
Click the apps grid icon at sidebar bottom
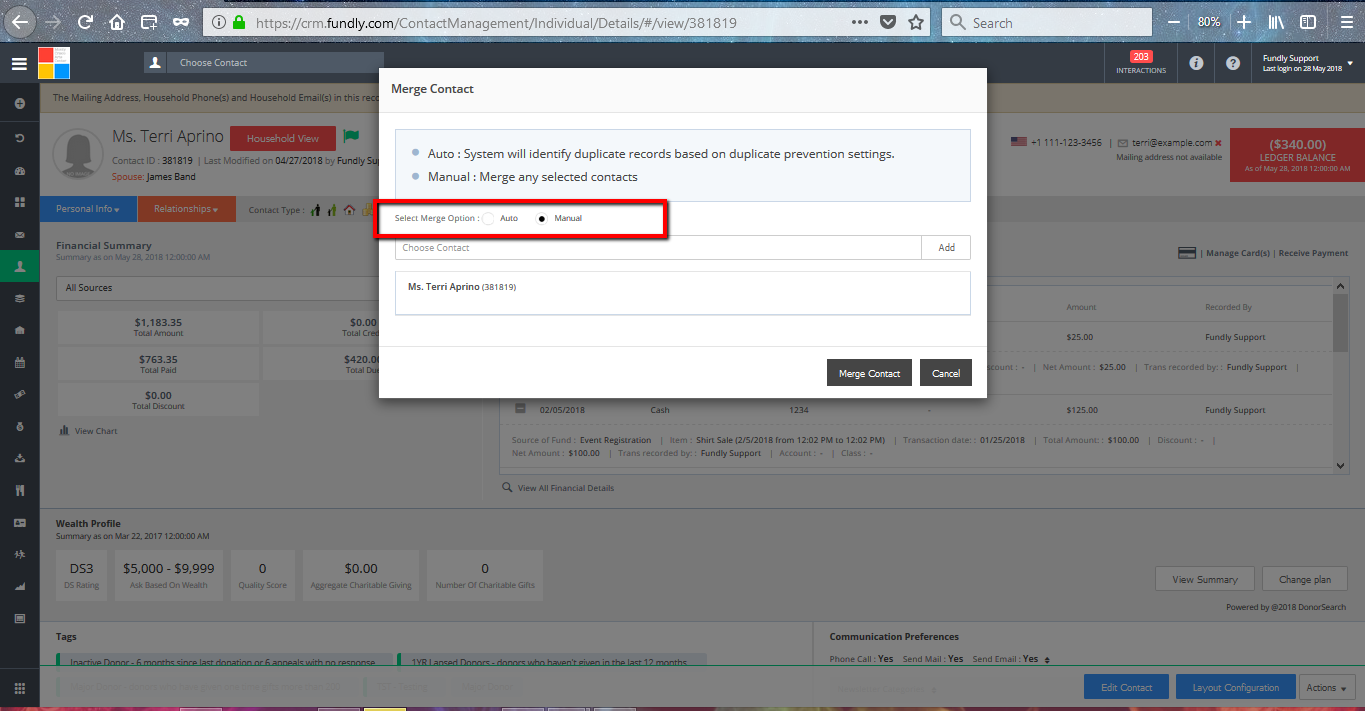click(x=19, y=688)
